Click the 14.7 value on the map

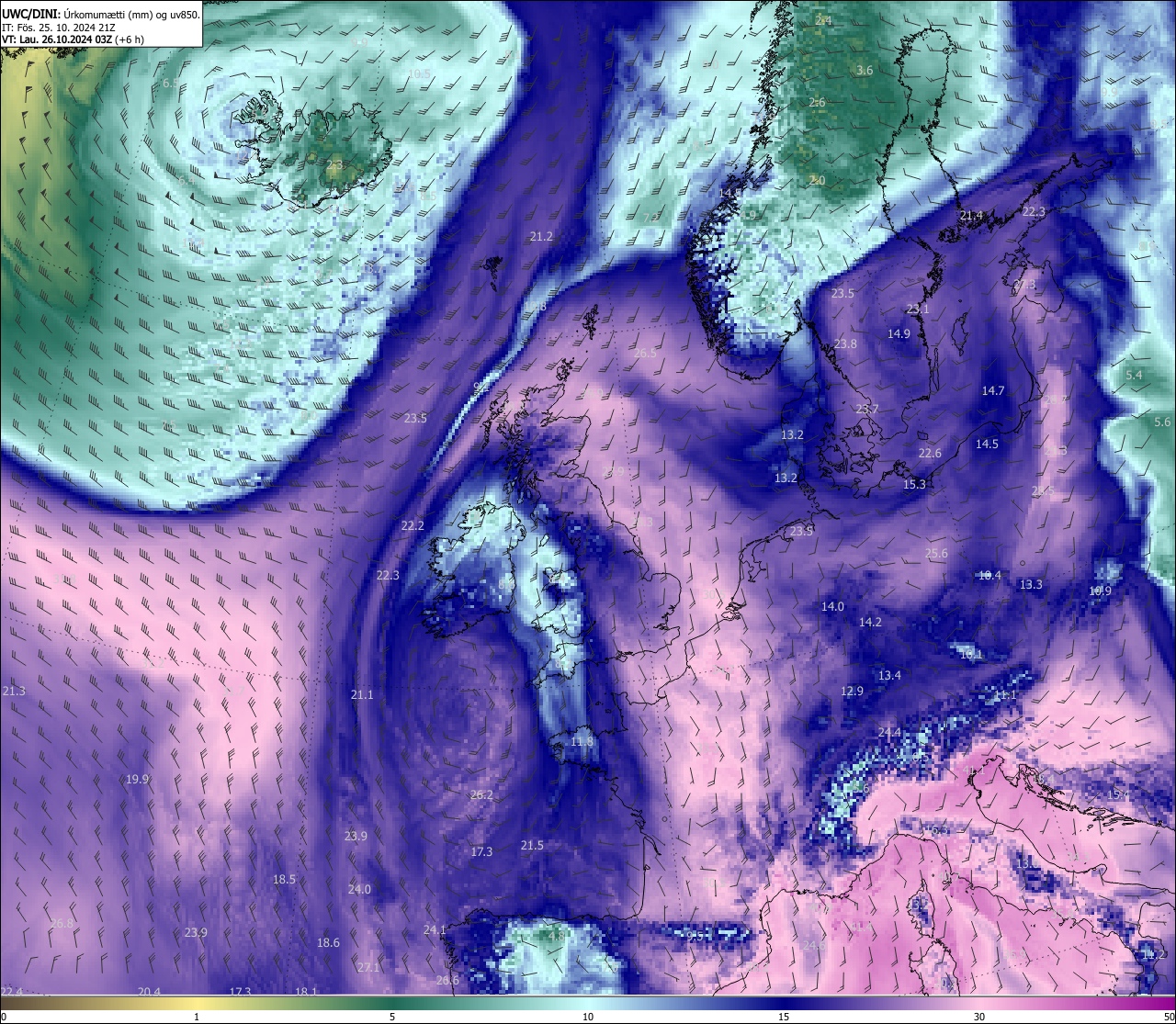tap(993, 391)
